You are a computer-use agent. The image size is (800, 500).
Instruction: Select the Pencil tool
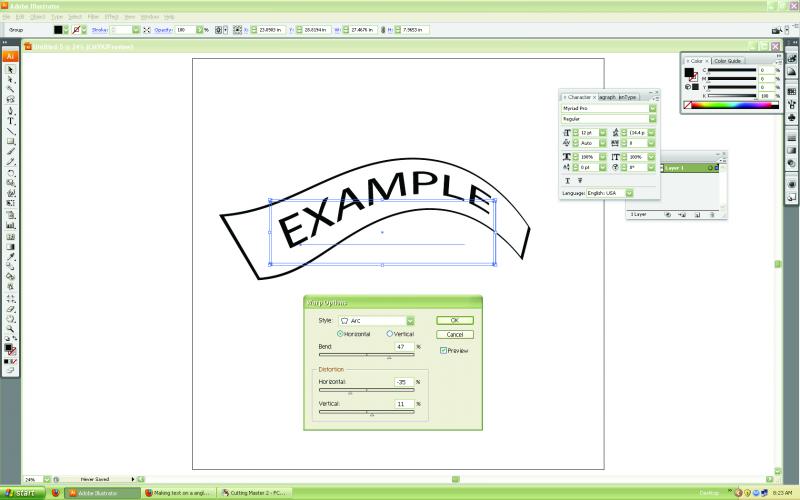pyautogui.click(x=10, y=162)
